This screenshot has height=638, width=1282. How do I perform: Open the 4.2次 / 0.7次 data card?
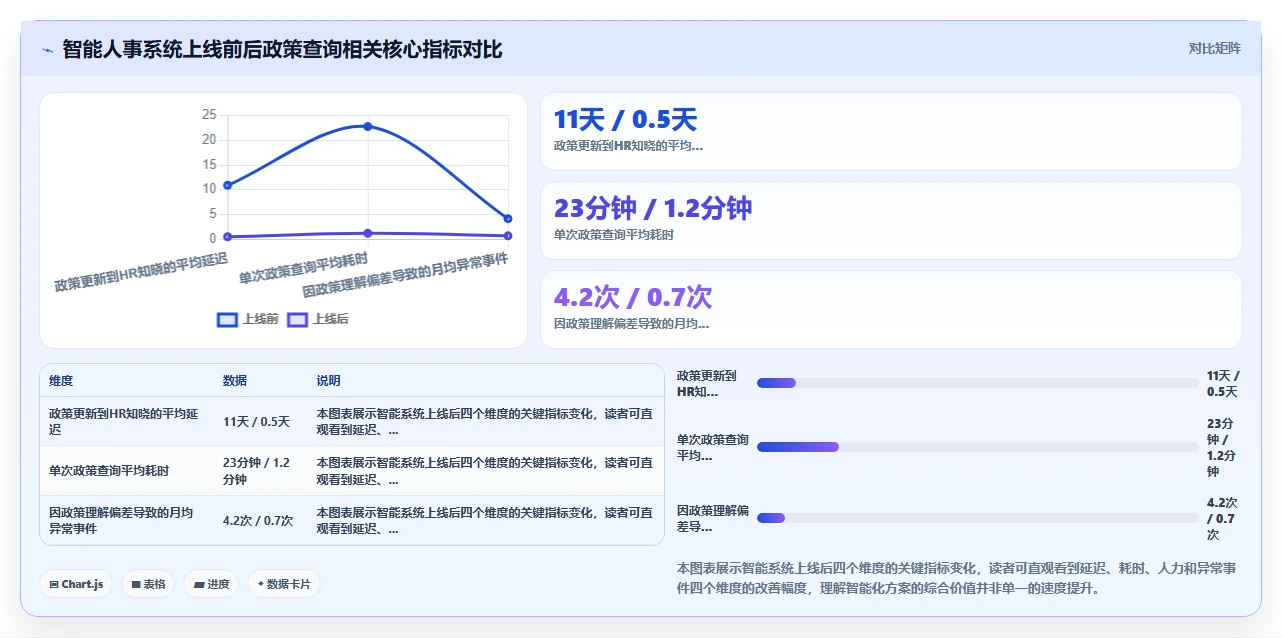pos(891,309)
